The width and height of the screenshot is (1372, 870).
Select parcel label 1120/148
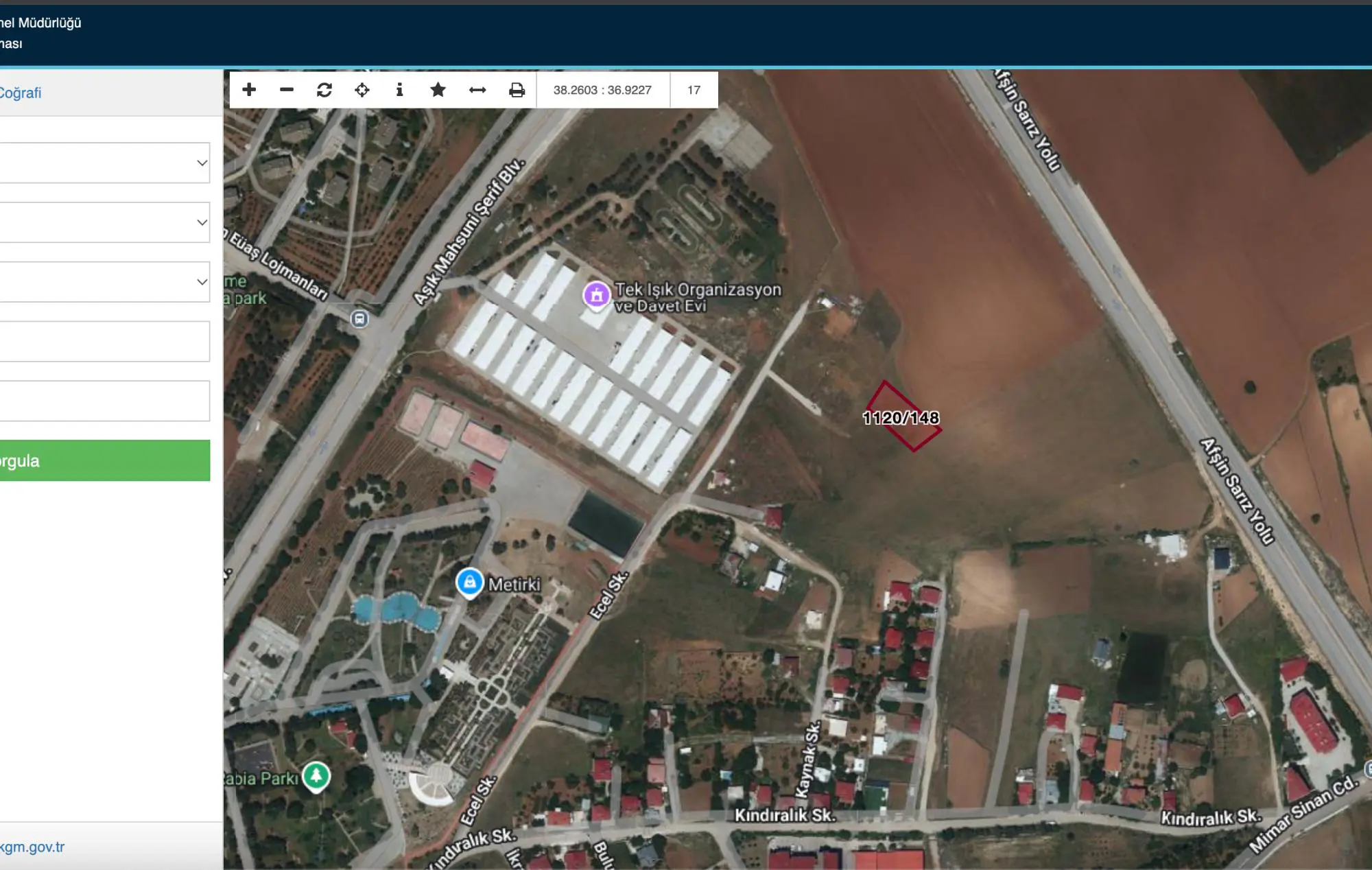(901, 418)
